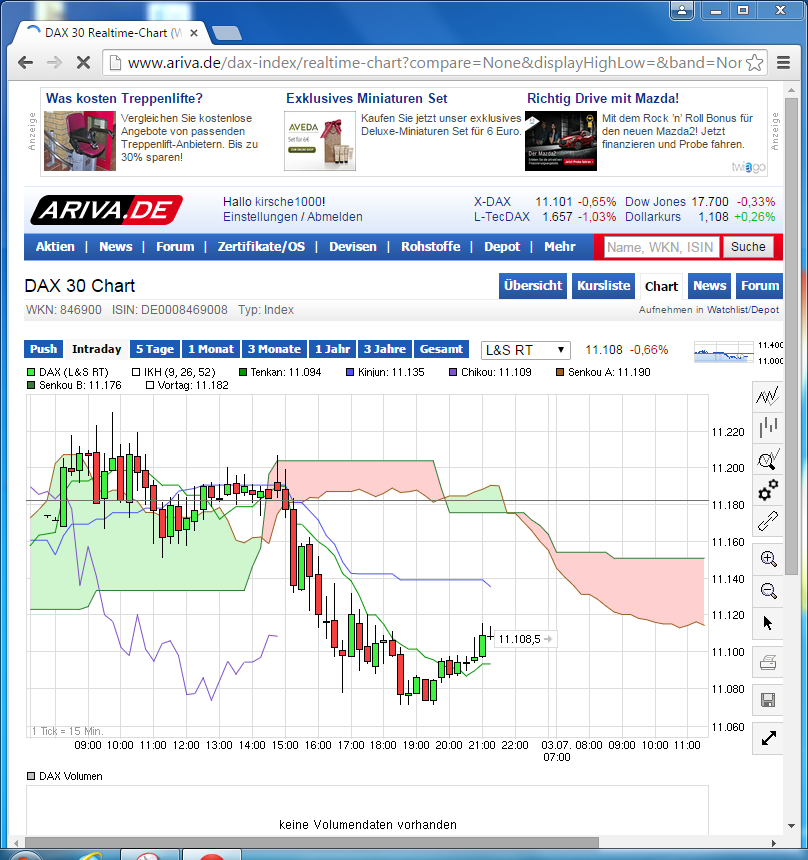The height and width of the screenshot is (860, 808).
Task: Expand the Mehr navigation menu
Action: tap(559, 246)
